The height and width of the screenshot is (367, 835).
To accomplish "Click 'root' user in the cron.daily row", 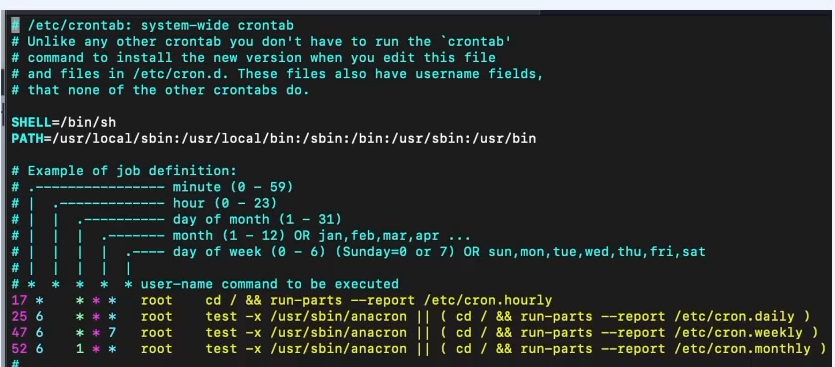I will click(x=157, y=316).
